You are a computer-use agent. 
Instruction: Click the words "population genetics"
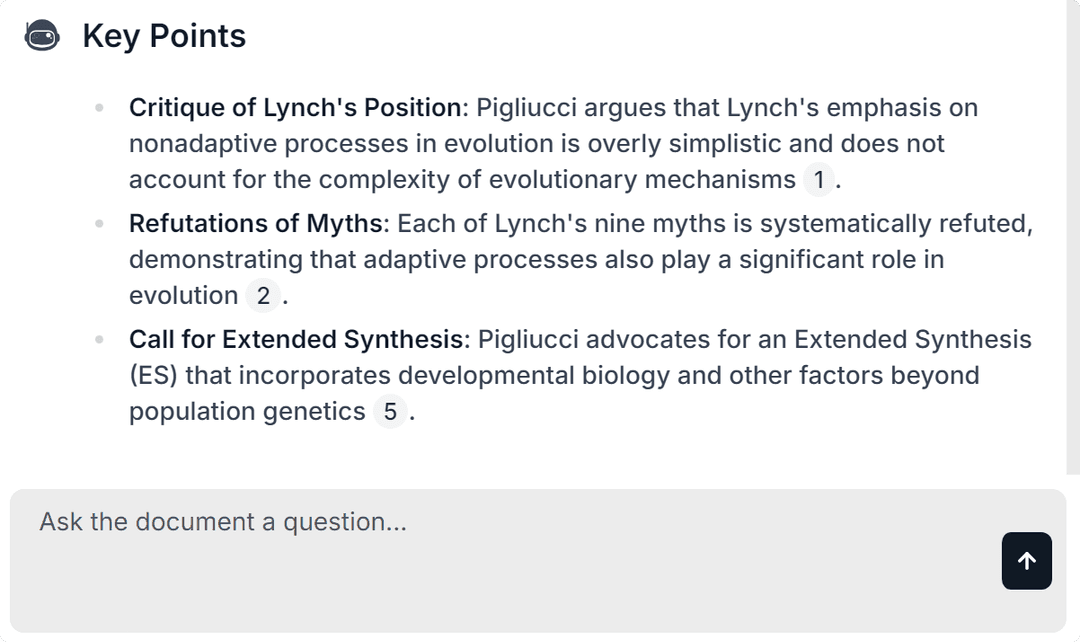[x=247, y=412]
